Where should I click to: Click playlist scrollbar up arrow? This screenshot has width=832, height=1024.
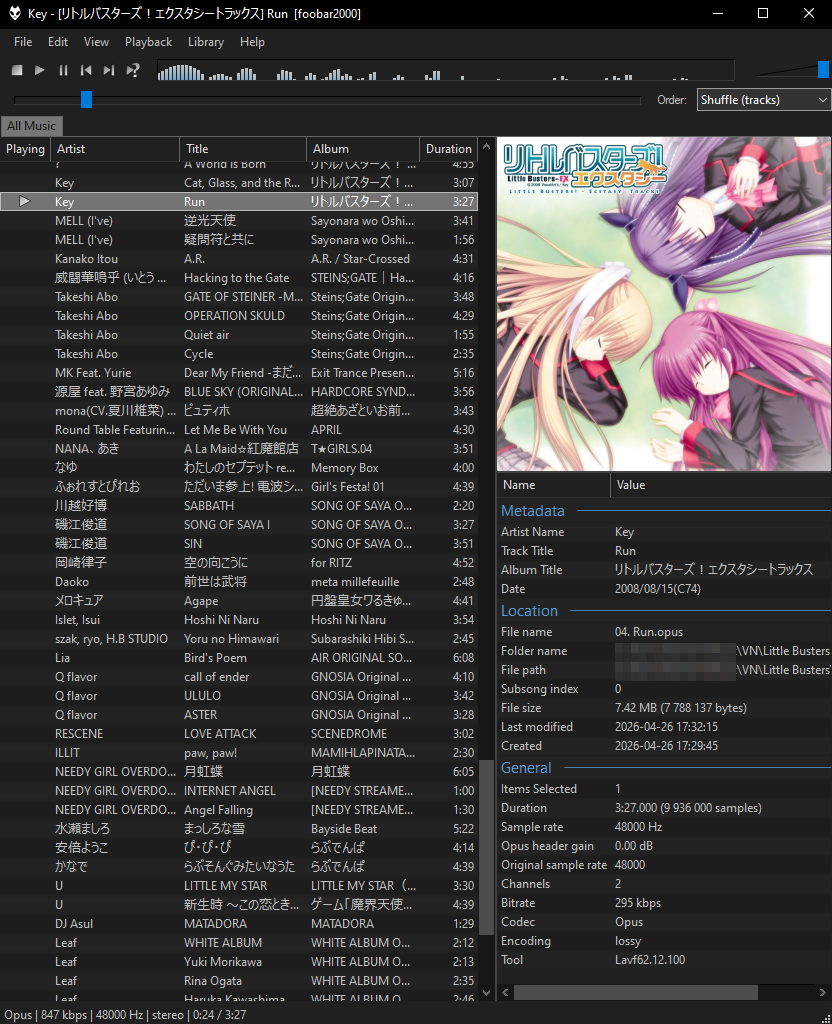click(x=486, y=147)
